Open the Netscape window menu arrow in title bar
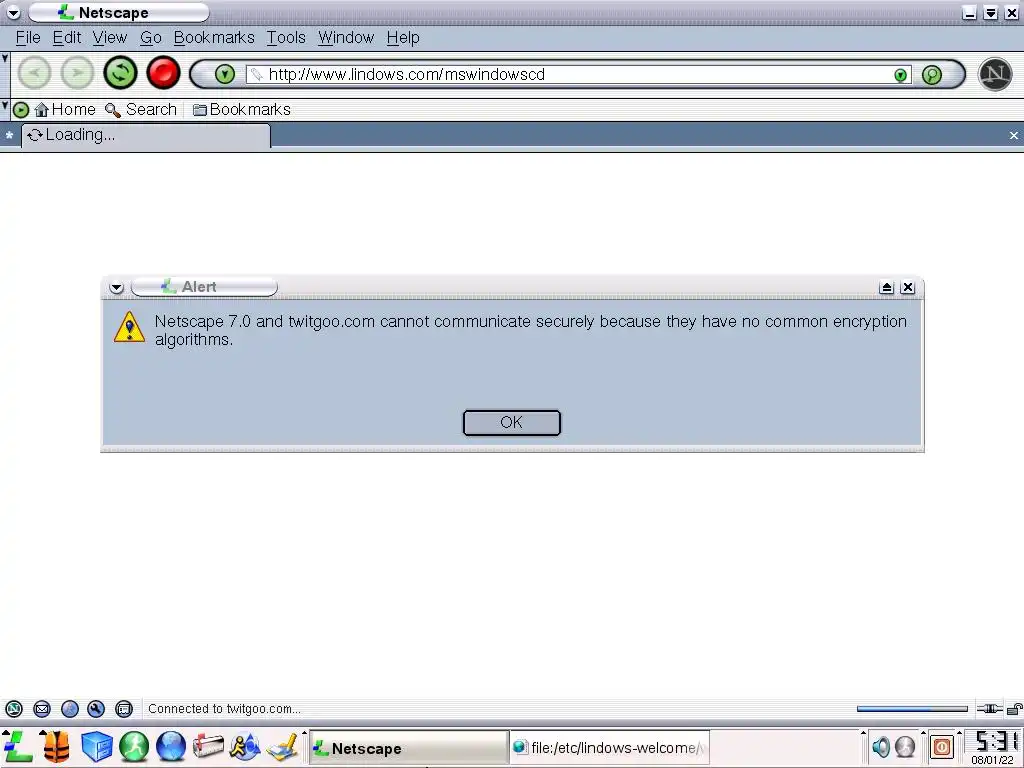The width and height of the screenshot is (1024, 768). coord(13,12)
